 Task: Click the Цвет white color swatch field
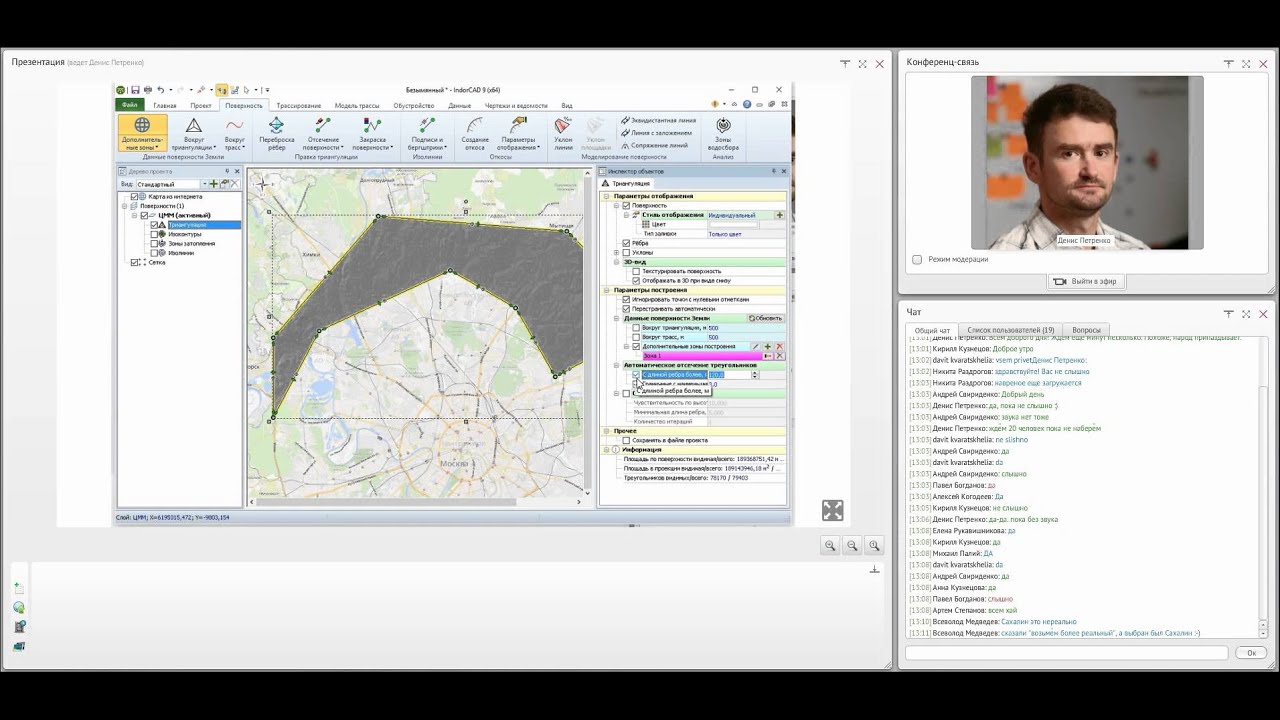[732, 225]
